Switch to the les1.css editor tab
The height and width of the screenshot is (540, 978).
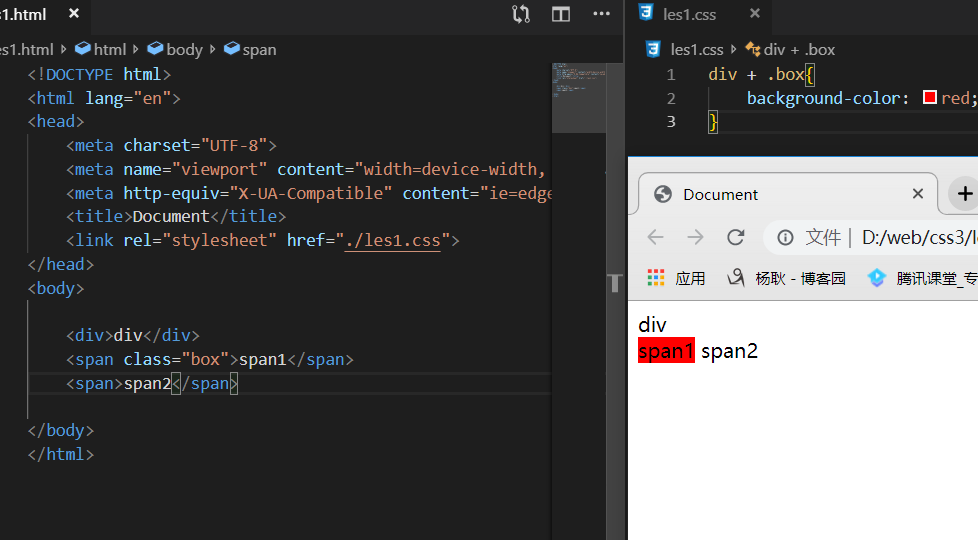coord(690,14)
